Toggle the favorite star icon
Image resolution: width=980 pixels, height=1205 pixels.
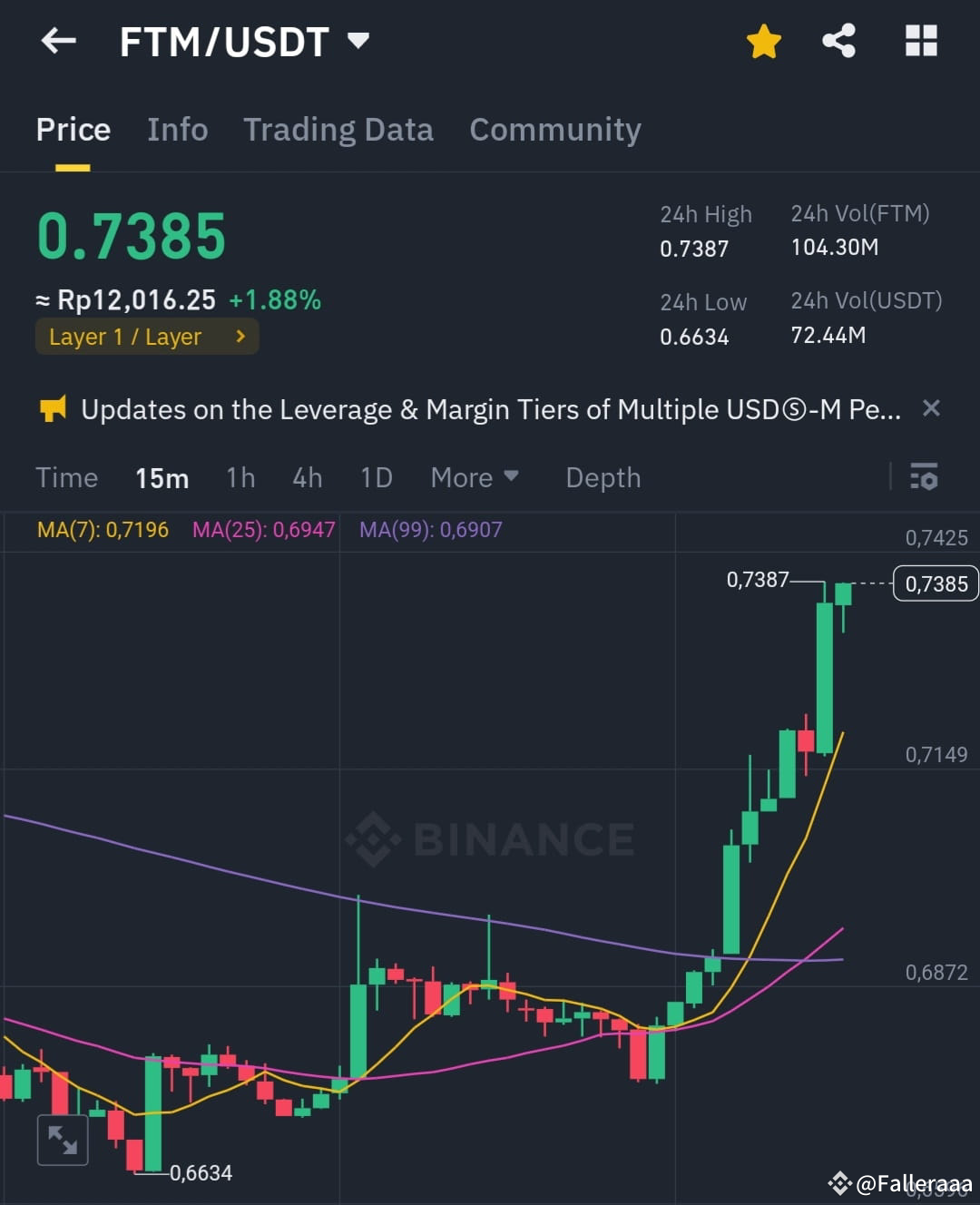764,42
